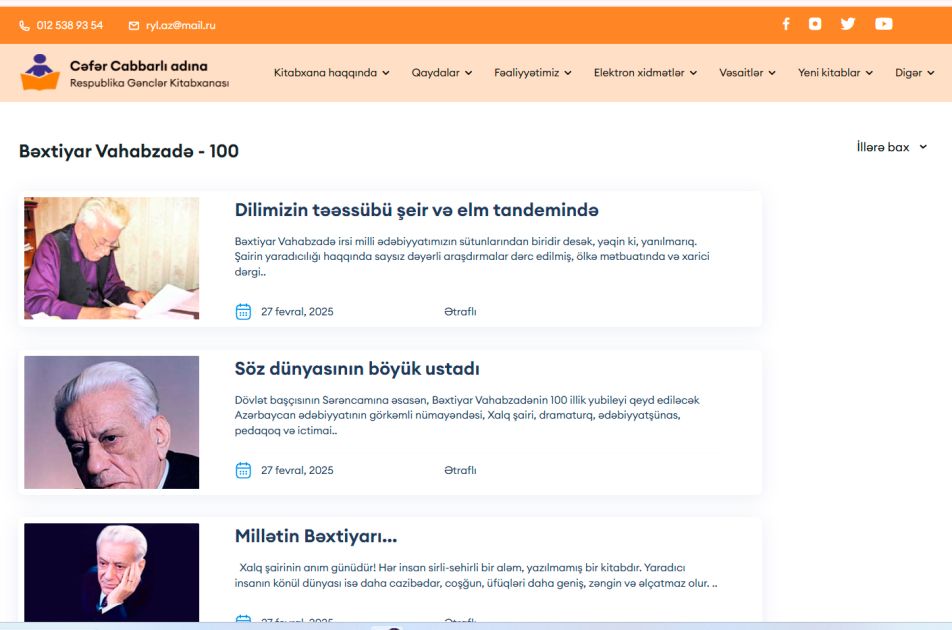This screenshot has height=630, width=952.
Task: Expand the Kitabxana haqqında menu
Action: (332, 73)
